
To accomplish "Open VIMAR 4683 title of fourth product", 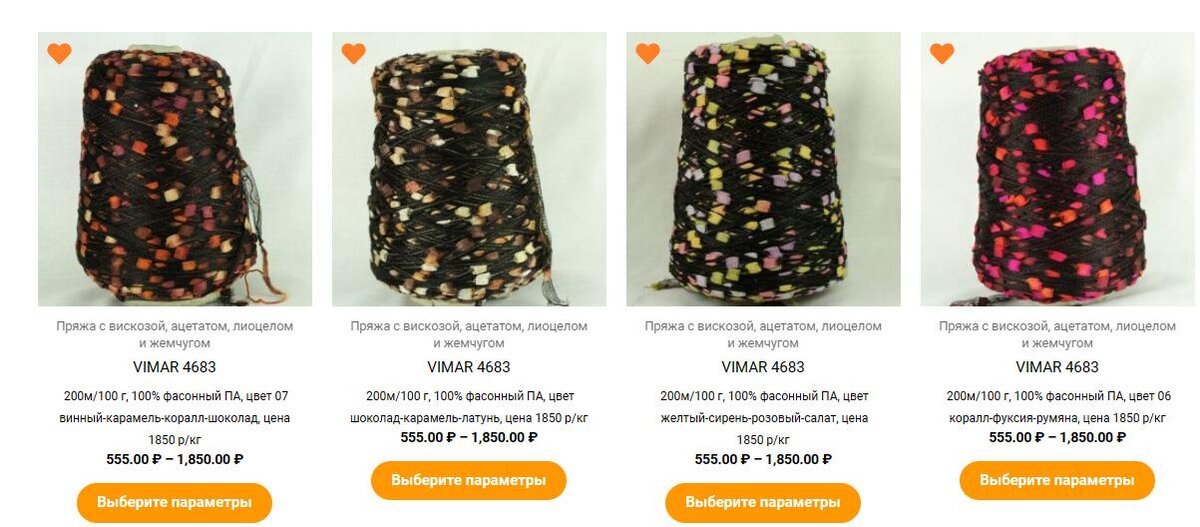I will (x=1057, y=367).
